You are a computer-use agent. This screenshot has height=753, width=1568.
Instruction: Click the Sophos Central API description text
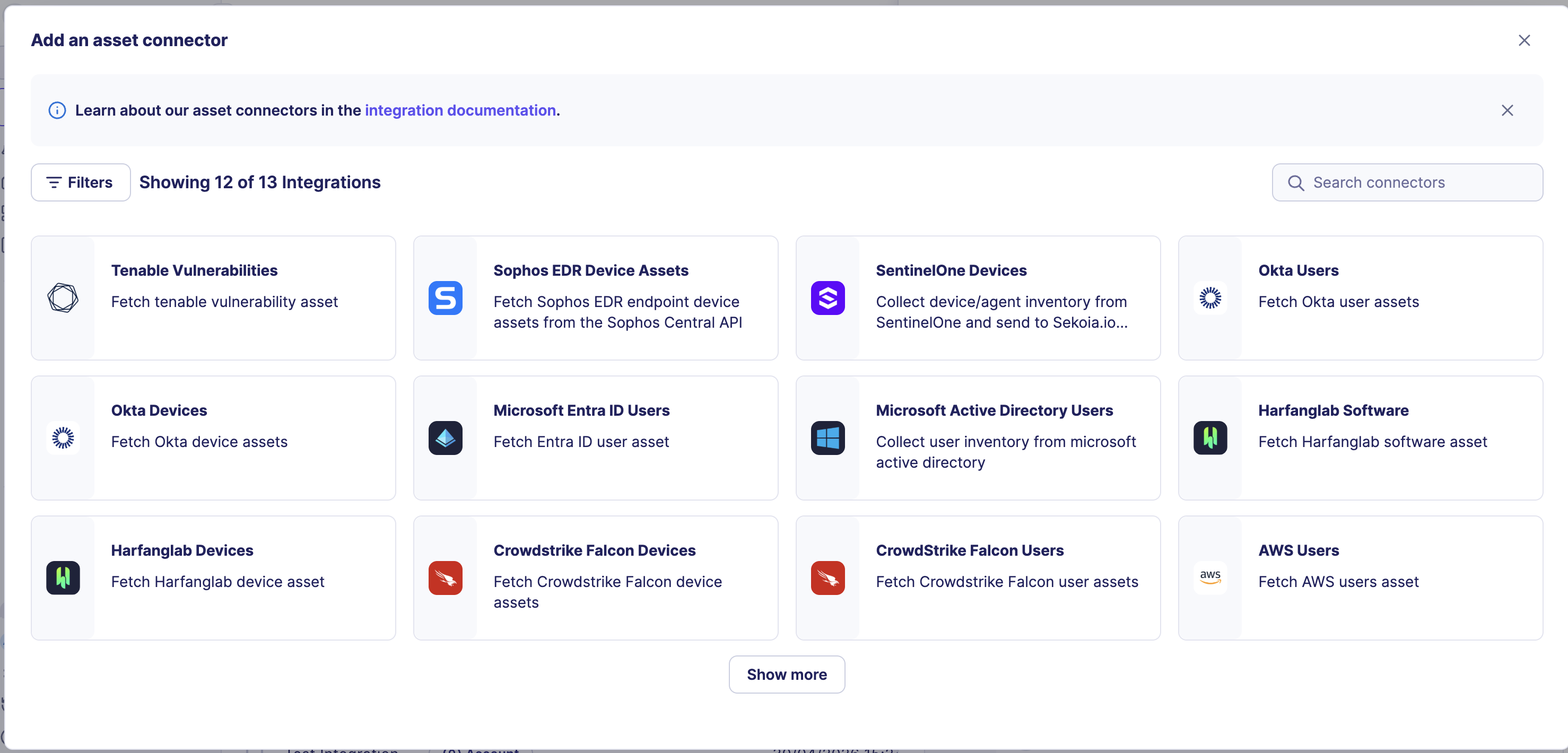coord(617,312)
